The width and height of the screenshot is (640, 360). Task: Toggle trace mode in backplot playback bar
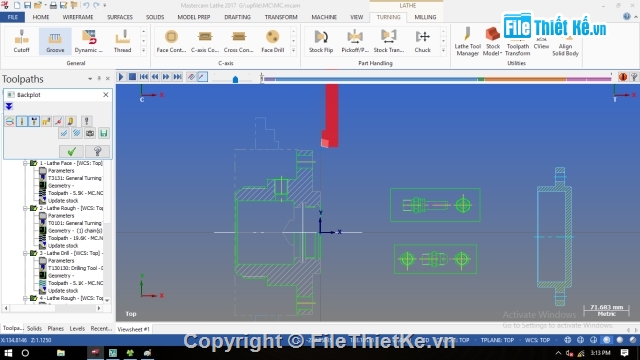click(191, 77)
